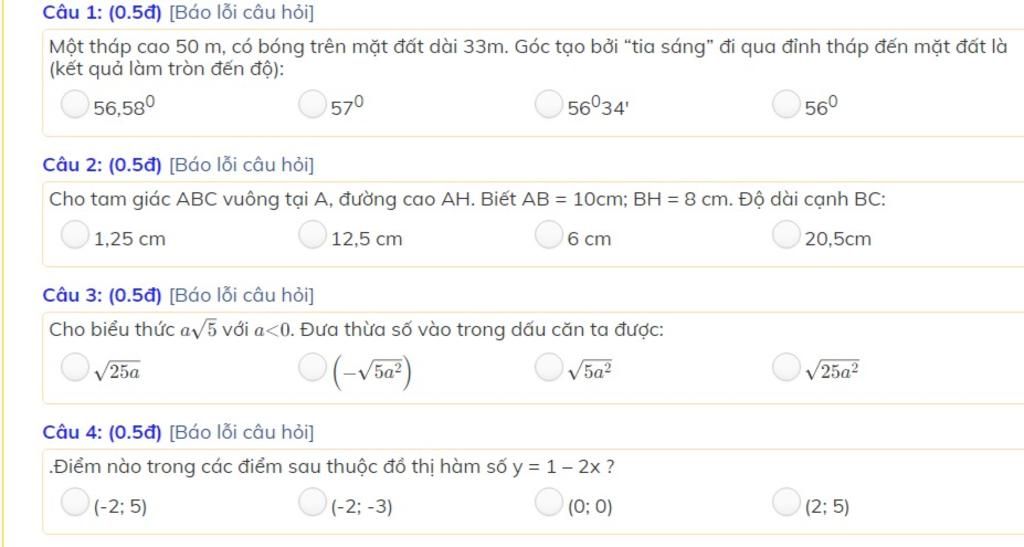Choose point (-2; 5) for Câu 4
The width and height of the screenshot is (1024, 547).
click(x=74, y=502)
